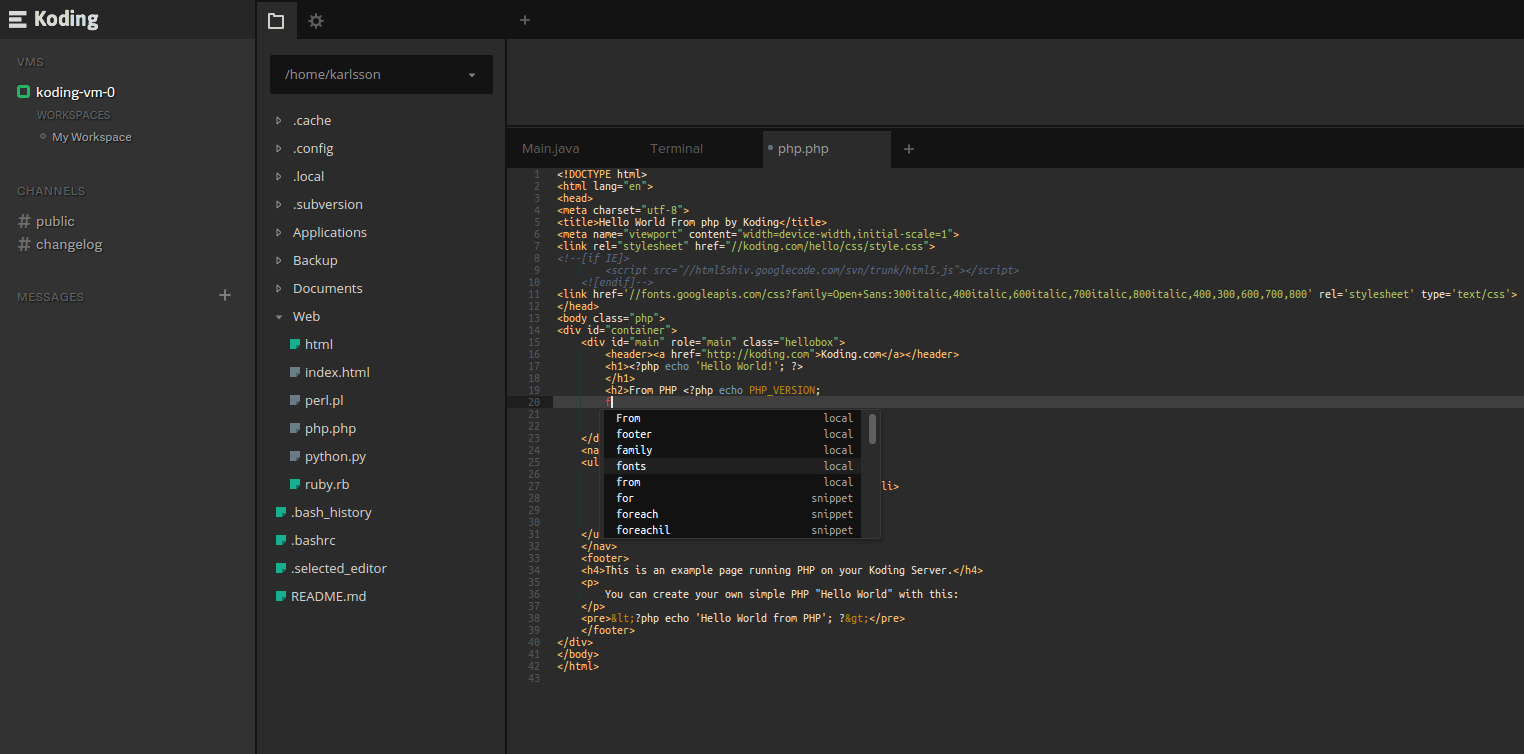This screenshot has height=754, width=1524.
Task: Open the README.md file icon
Action: coord(281,596)
